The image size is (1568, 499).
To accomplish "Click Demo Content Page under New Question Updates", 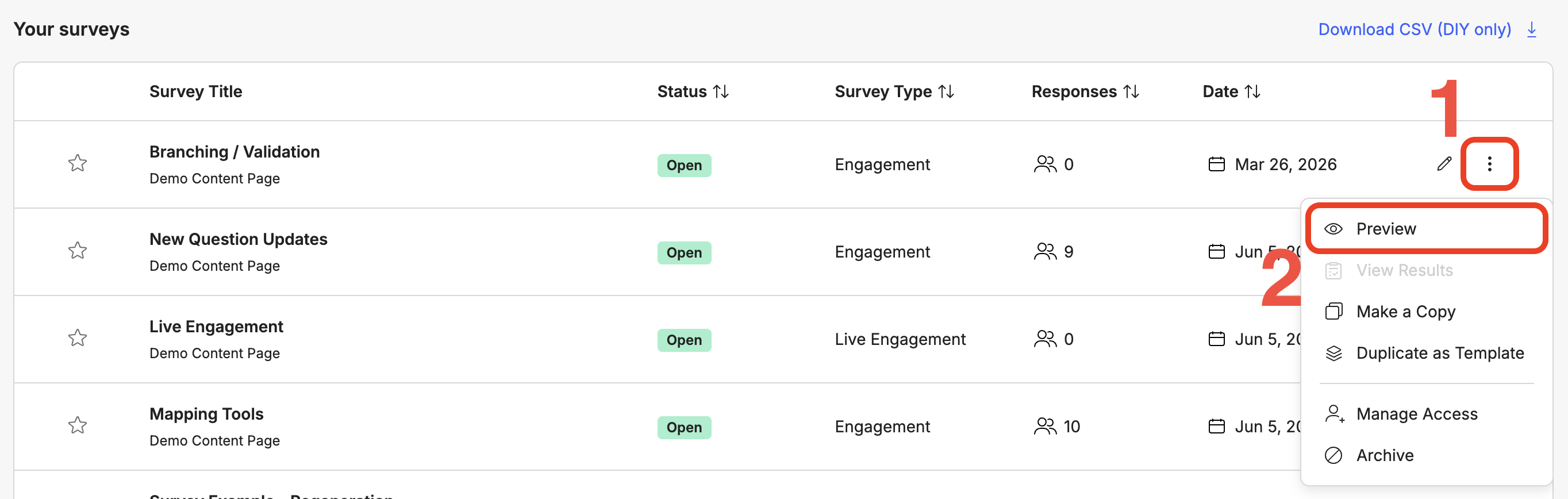I will (214, 266).
